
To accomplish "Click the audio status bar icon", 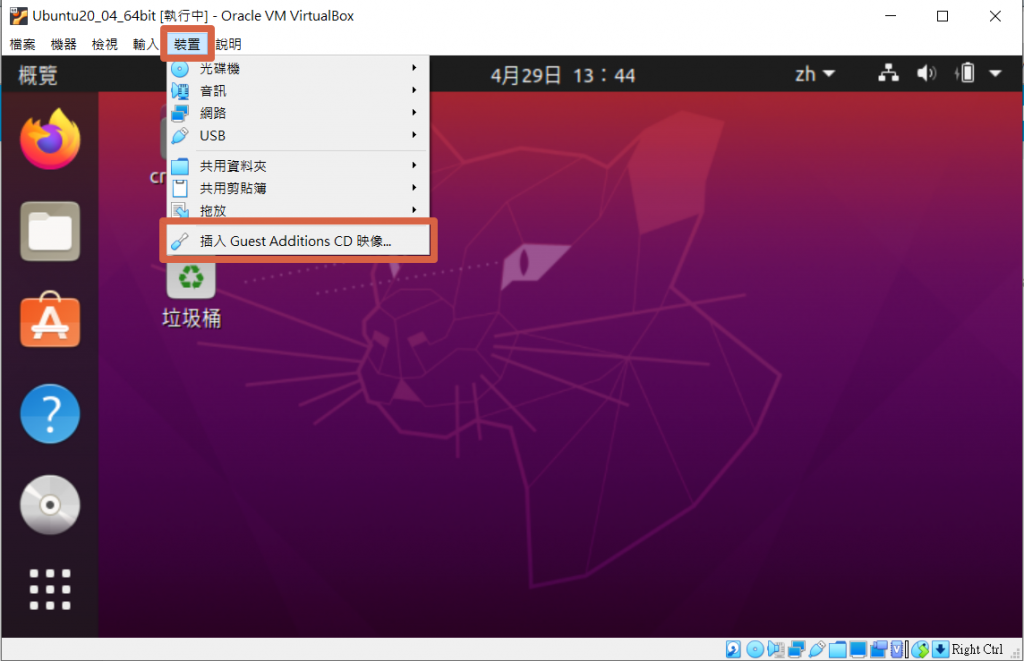I will 776,649.
